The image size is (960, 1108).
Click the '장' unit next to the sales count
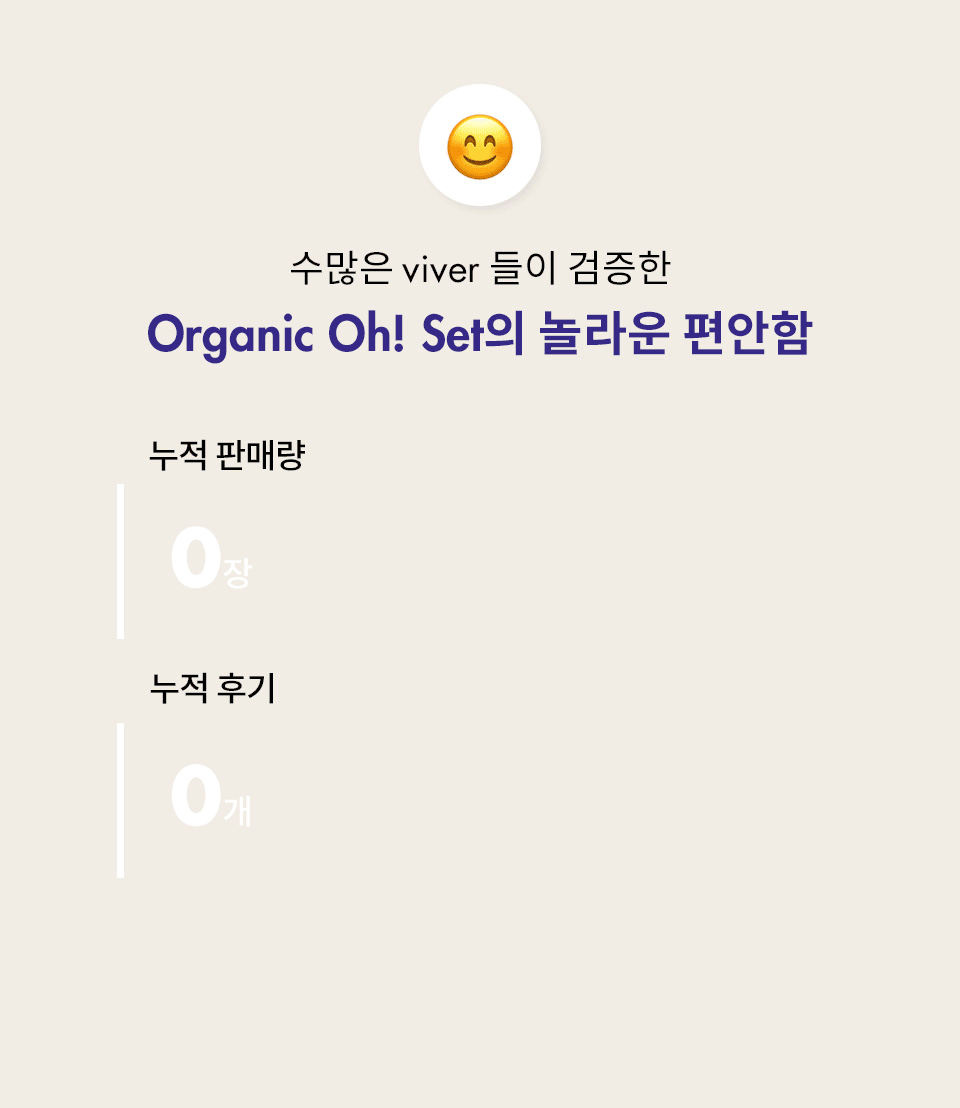237,573
